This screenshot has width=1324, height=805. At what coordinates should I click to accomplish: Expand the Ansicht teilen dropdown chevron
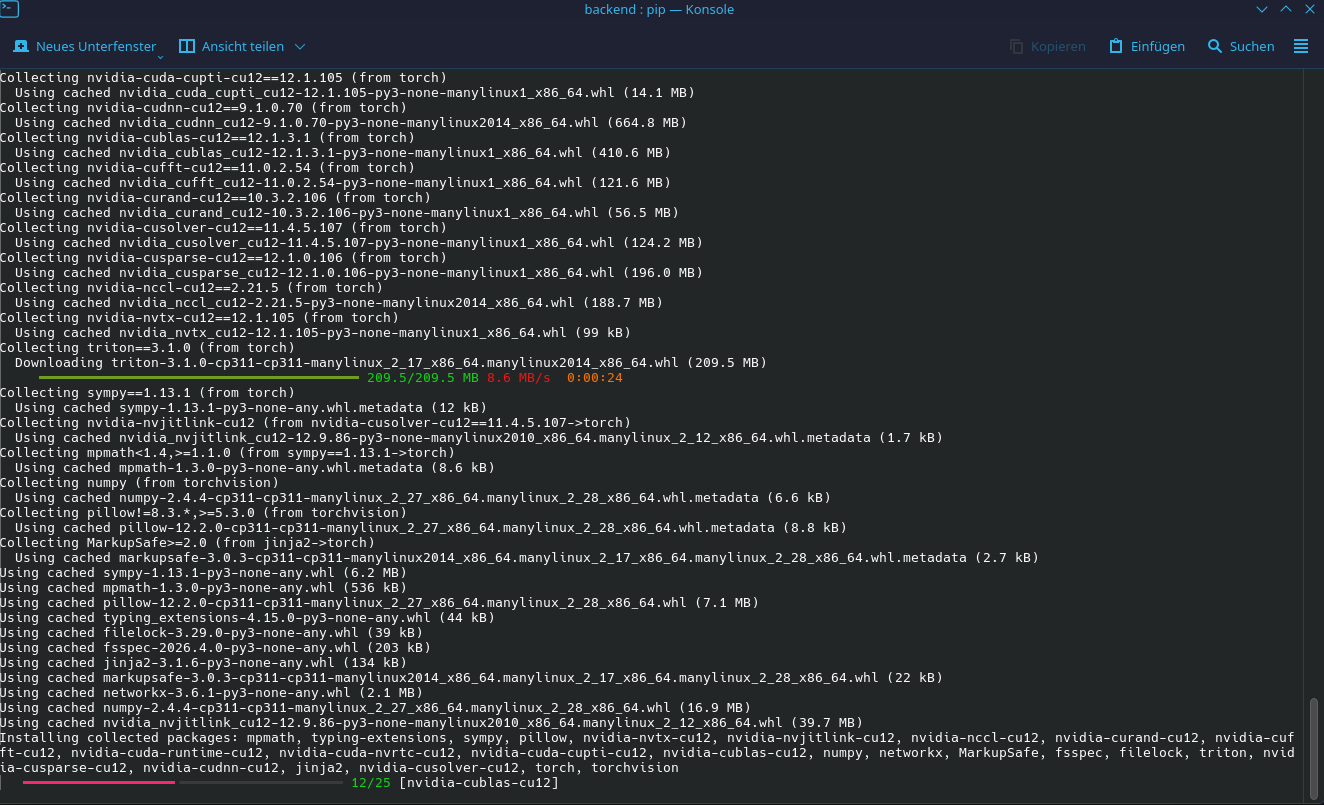click(300, 46)
